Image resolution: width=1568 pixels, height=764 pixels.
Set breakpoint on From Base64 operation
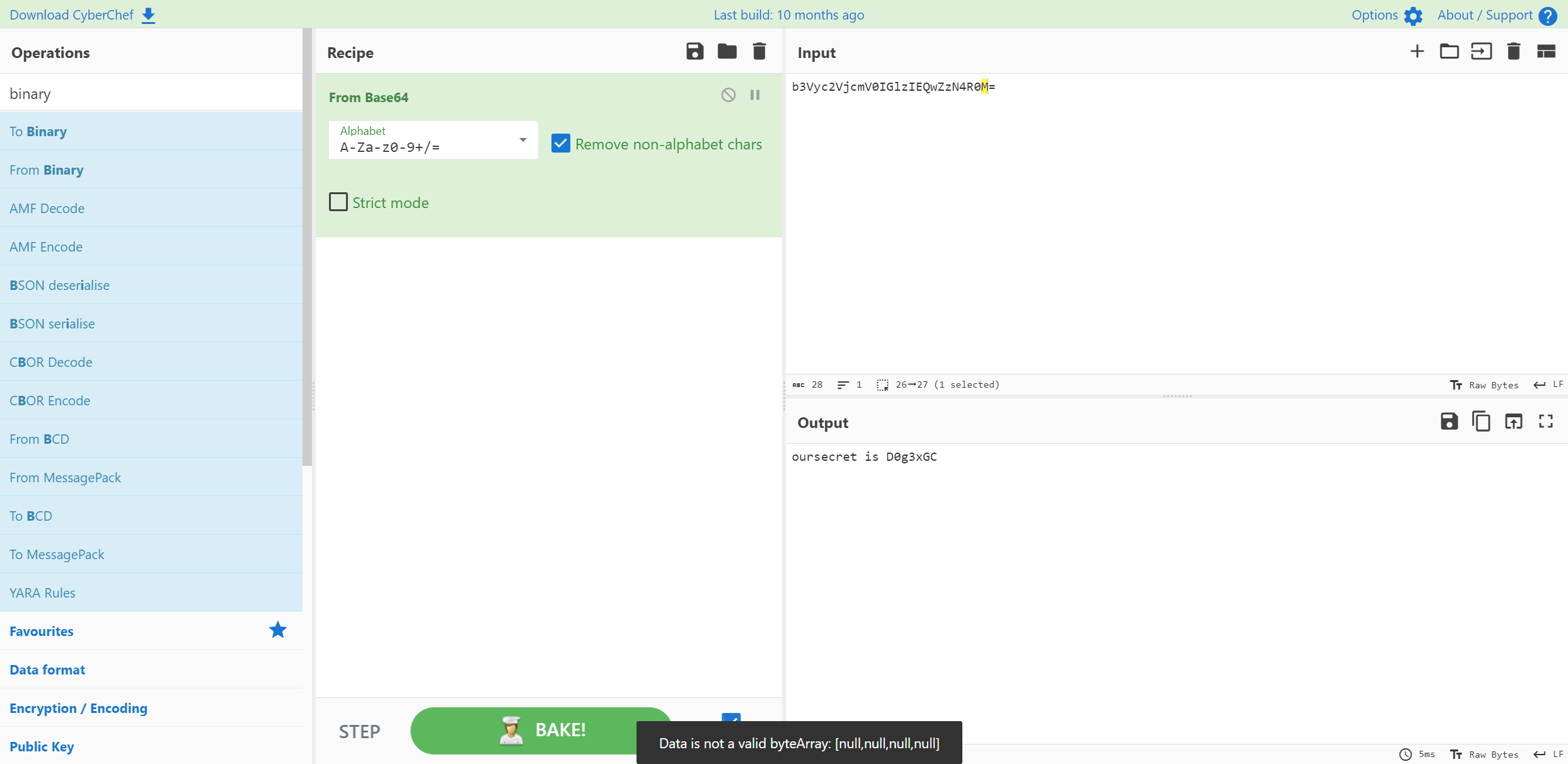[x=755, y=95]
